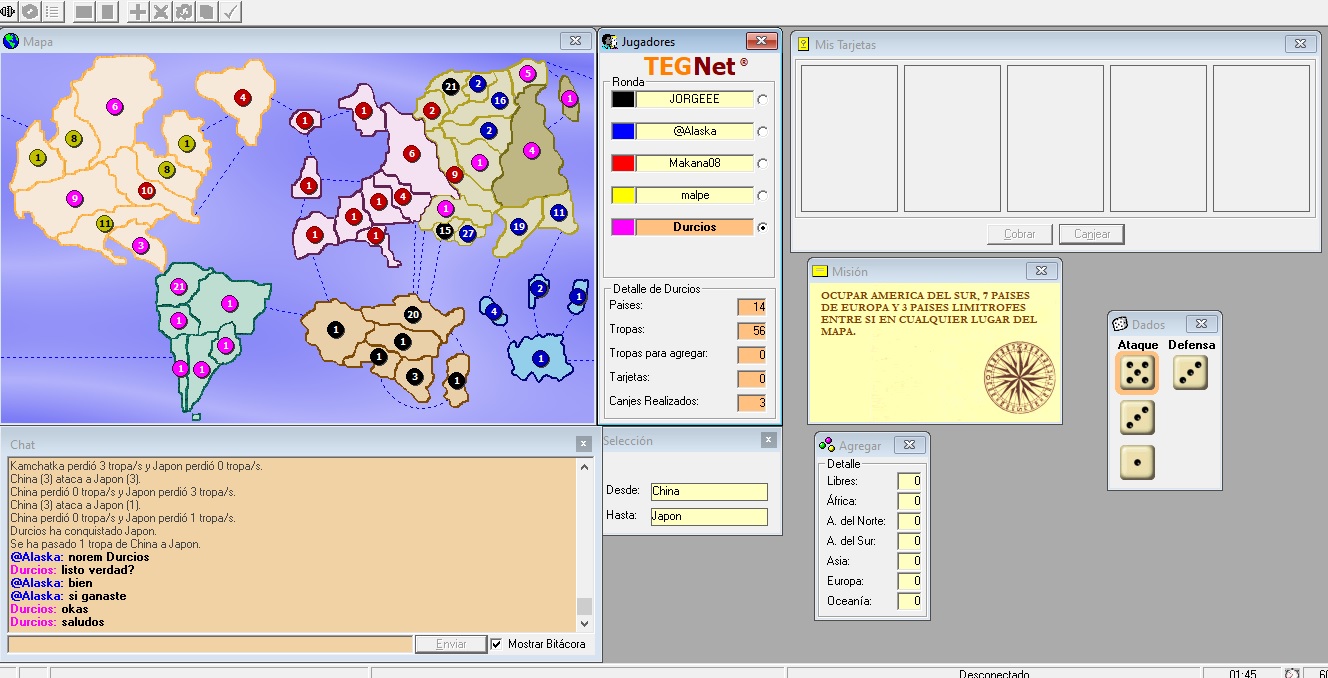Select the @Alaska player radio button
The width and height of the screenshot is (1328, 678).
[x=763, y=131]
